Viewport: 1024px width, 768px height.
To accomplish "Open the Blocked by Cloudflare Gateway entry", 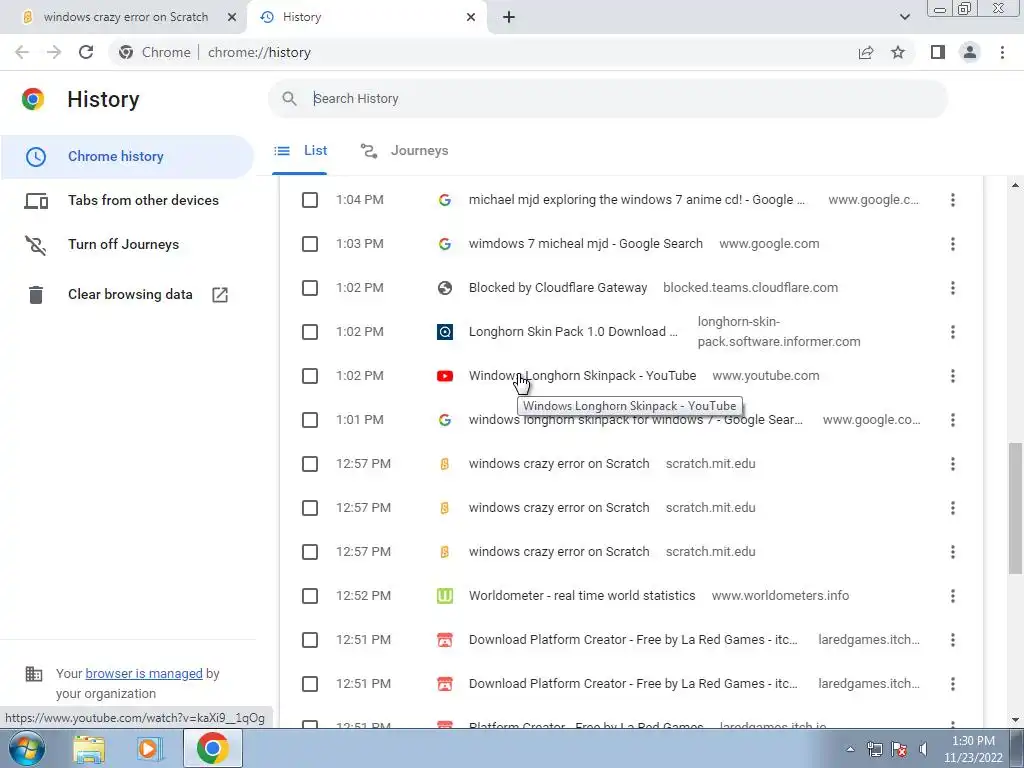I will pyautogui.click(x=558, y=288).
